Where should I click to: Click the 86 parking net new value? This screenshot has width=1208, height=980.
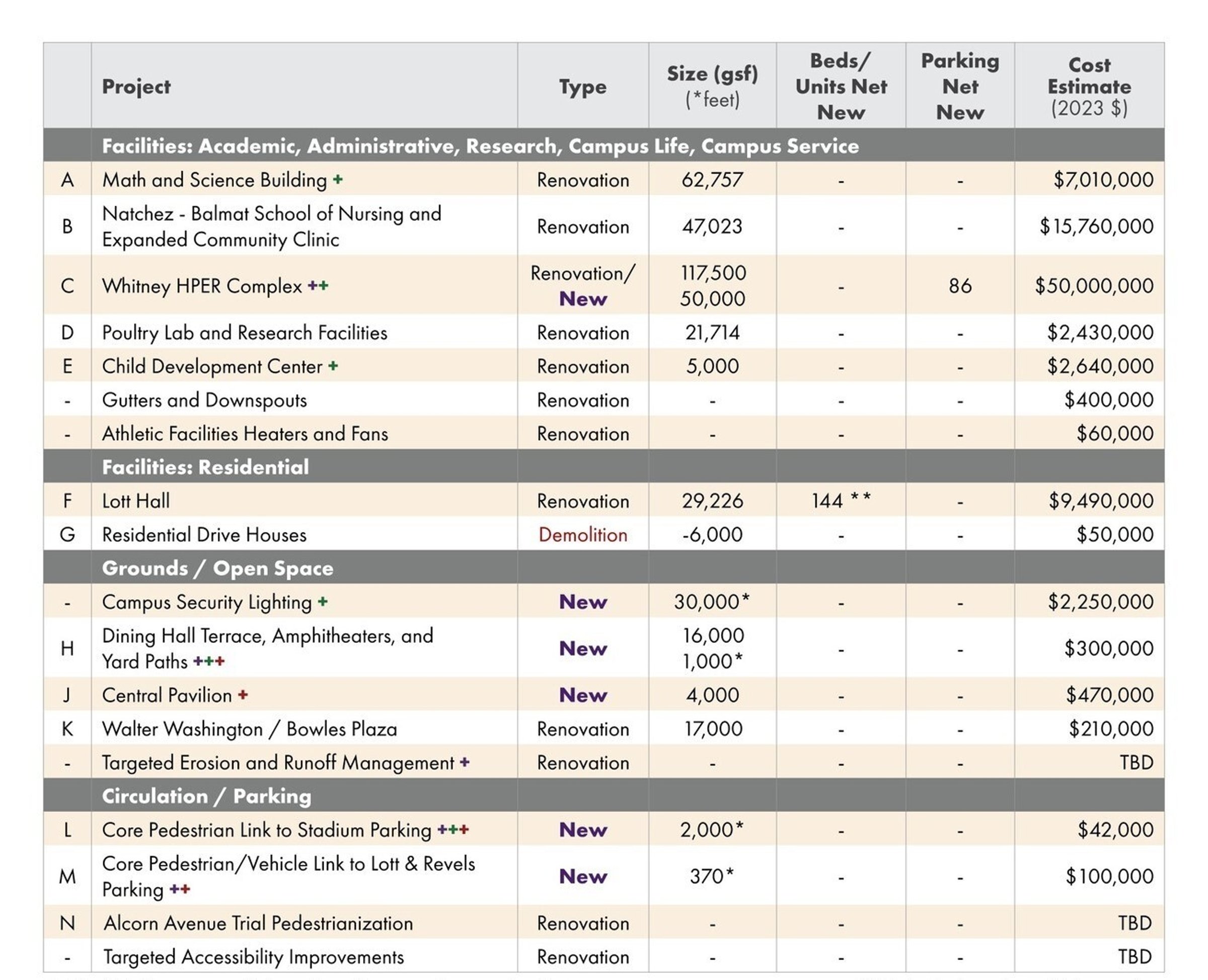pyautogui.click(x=960, y=286)
